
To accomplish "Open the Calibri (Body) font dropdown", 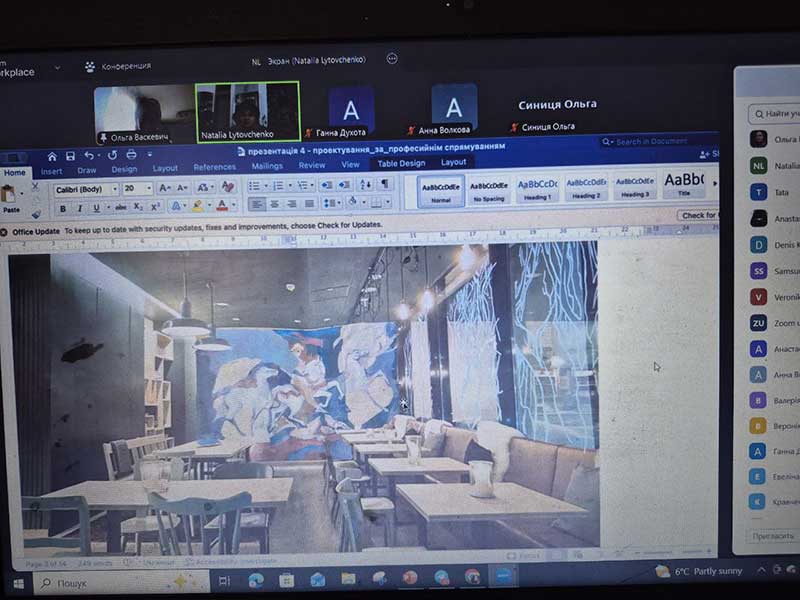I will pos(83,188).
